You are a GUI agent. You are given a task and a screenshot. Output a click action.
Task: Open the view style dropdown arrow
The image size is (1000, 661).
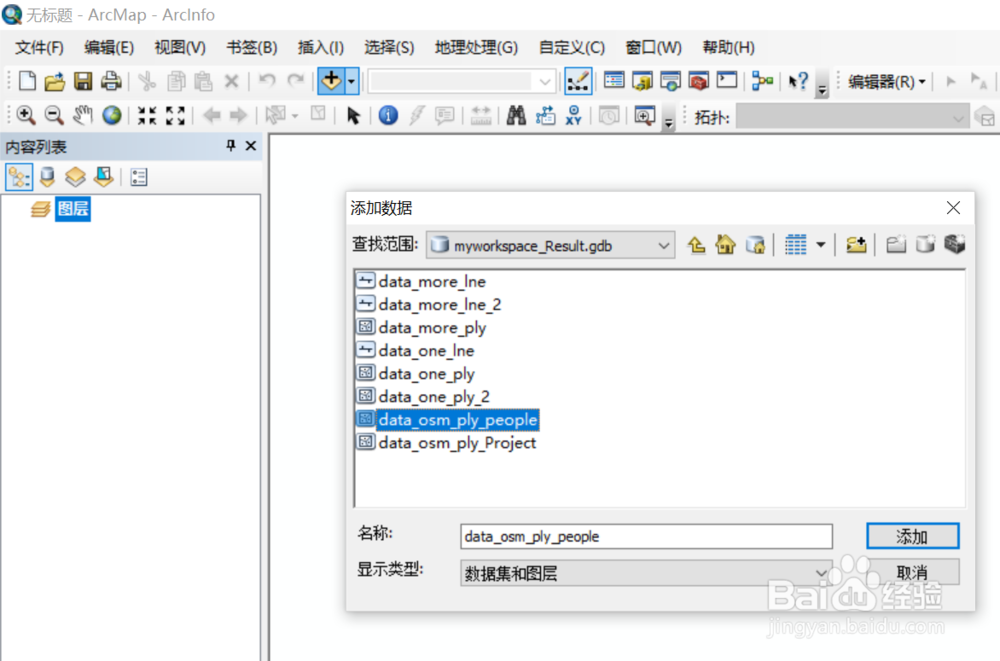pyautogui.click(x=821, y=245)
